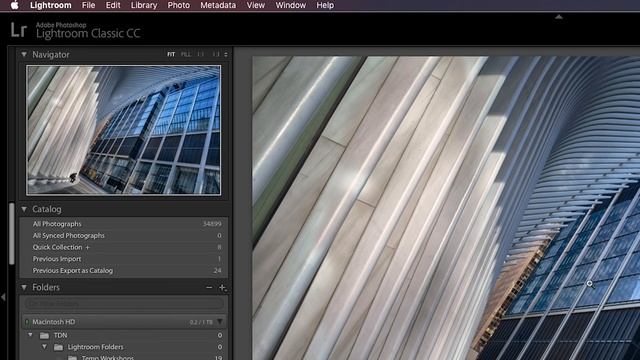Collapse the Lightroom Folders tree node
Image resolution: width=640 pixels, height=360 pixels.
point(44,347)
